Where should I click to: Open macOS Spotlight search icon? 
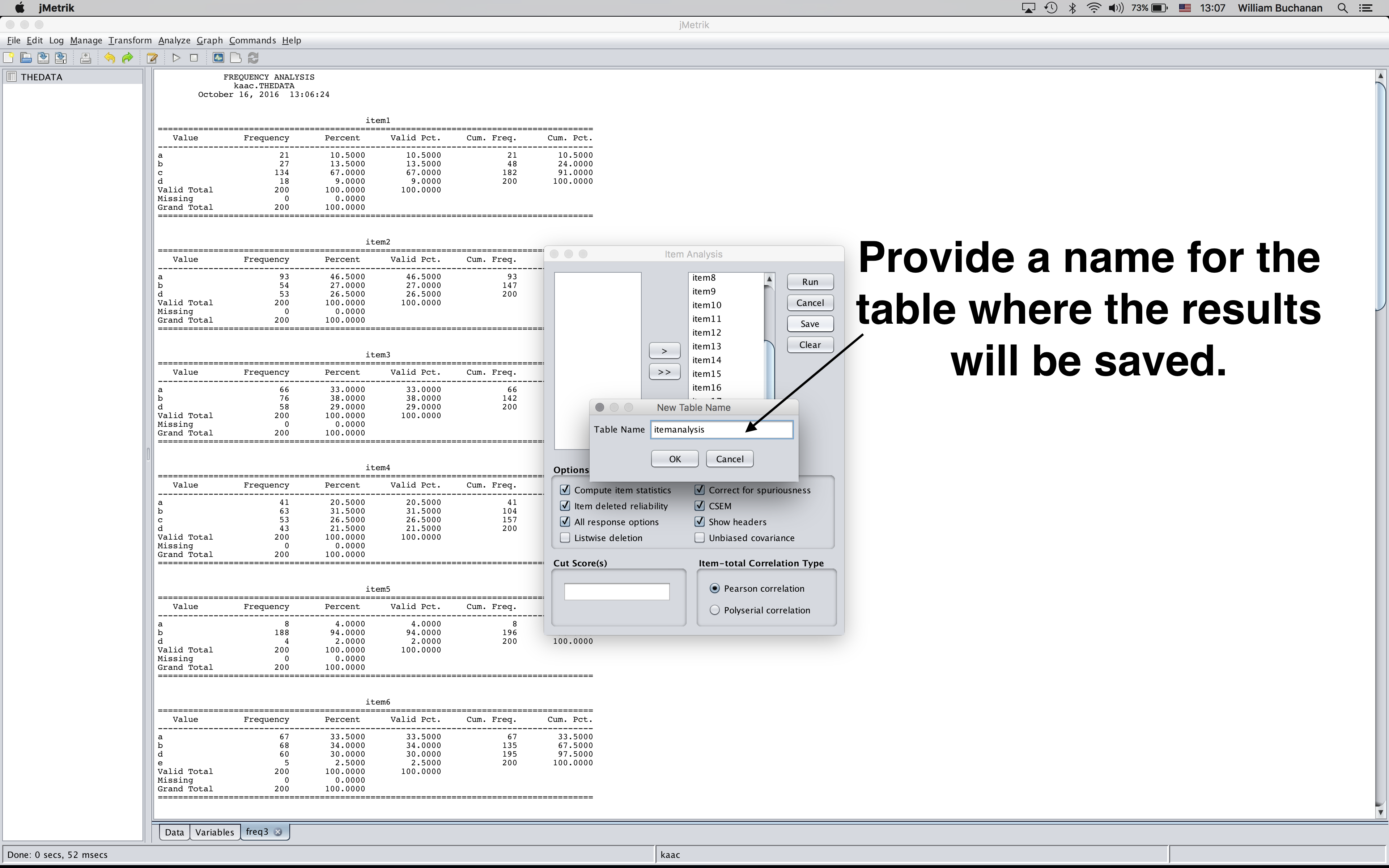click(1342, 8)
